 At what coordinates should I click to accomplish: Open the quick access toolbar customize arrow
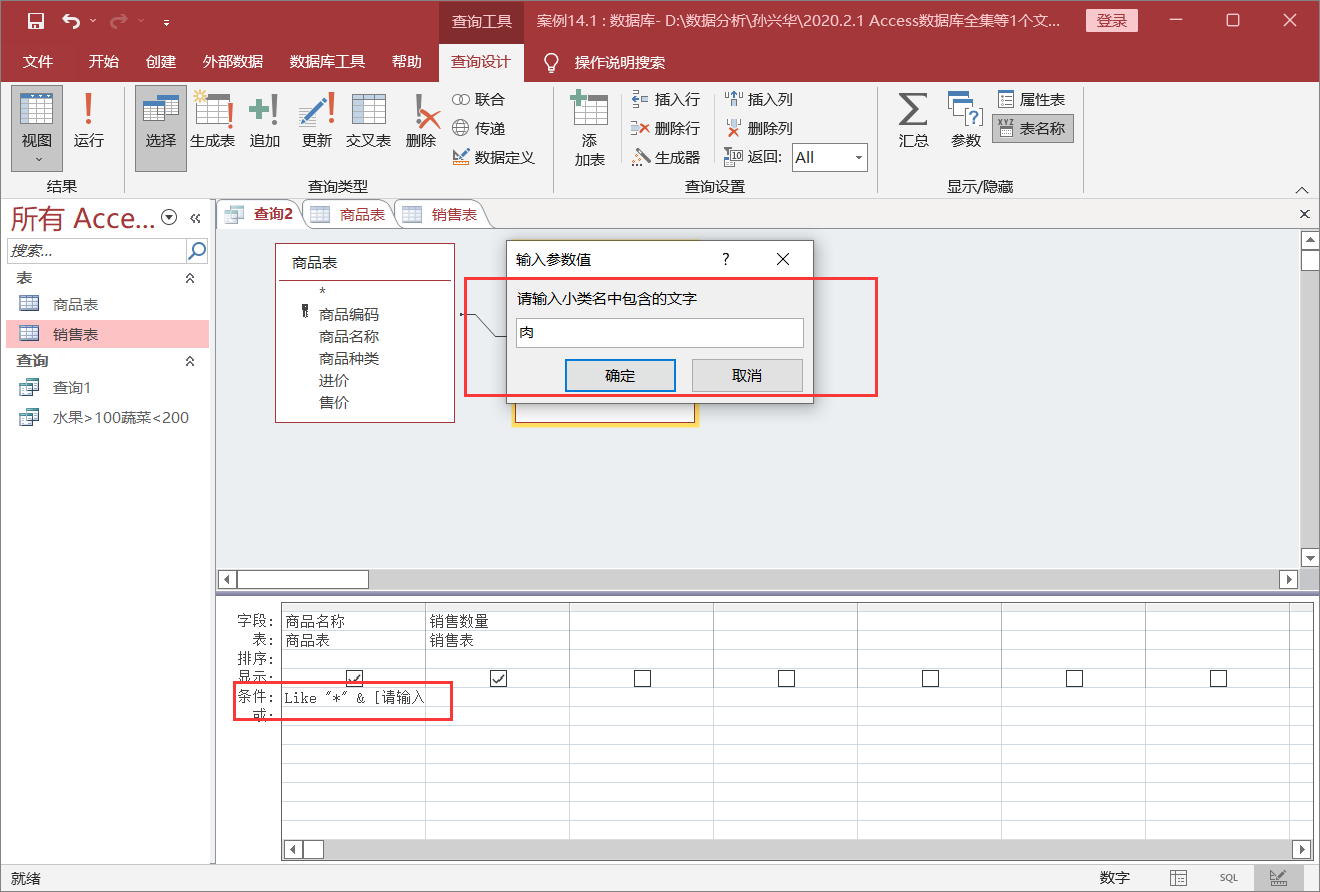click(x=166, y=22)
